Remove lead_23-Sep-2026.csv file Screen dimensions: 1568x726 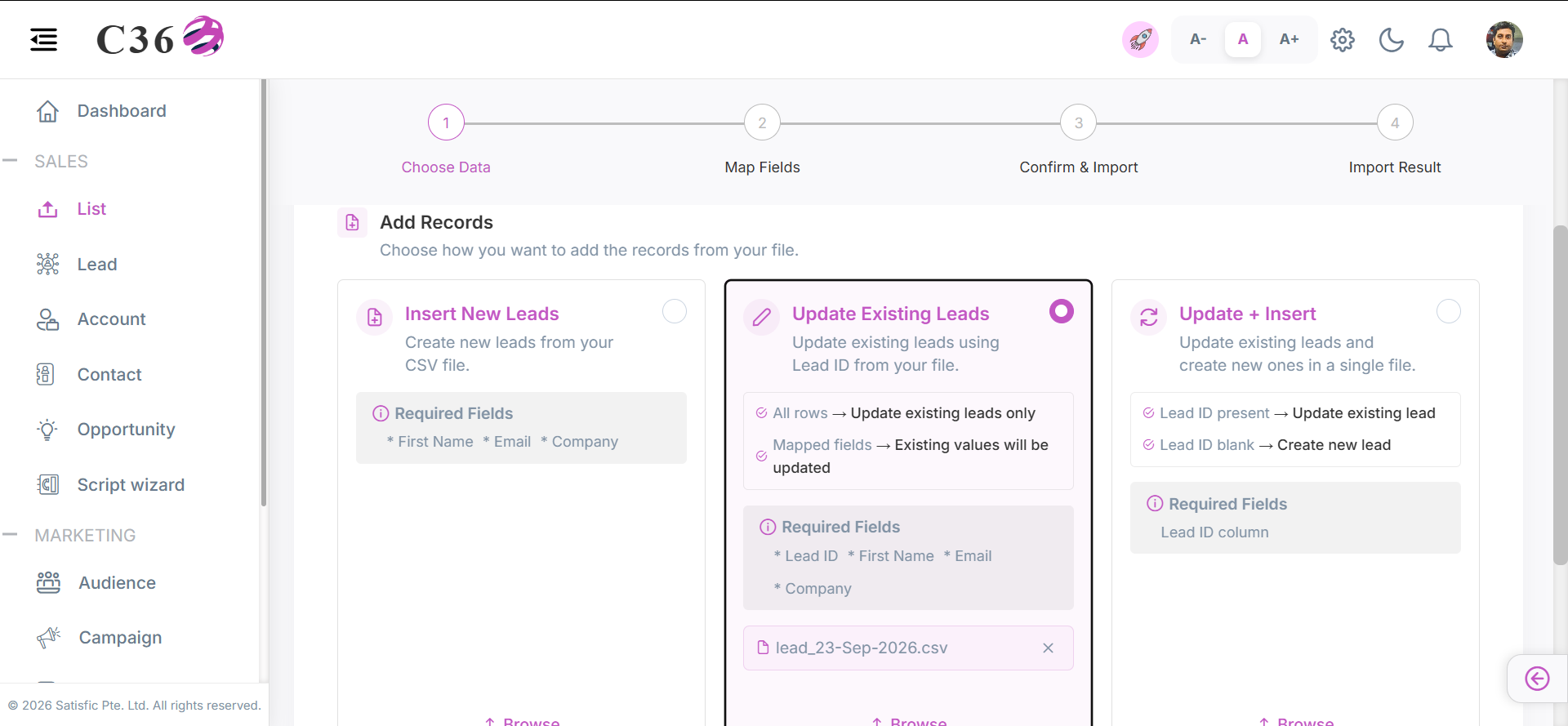[1048, 648]
